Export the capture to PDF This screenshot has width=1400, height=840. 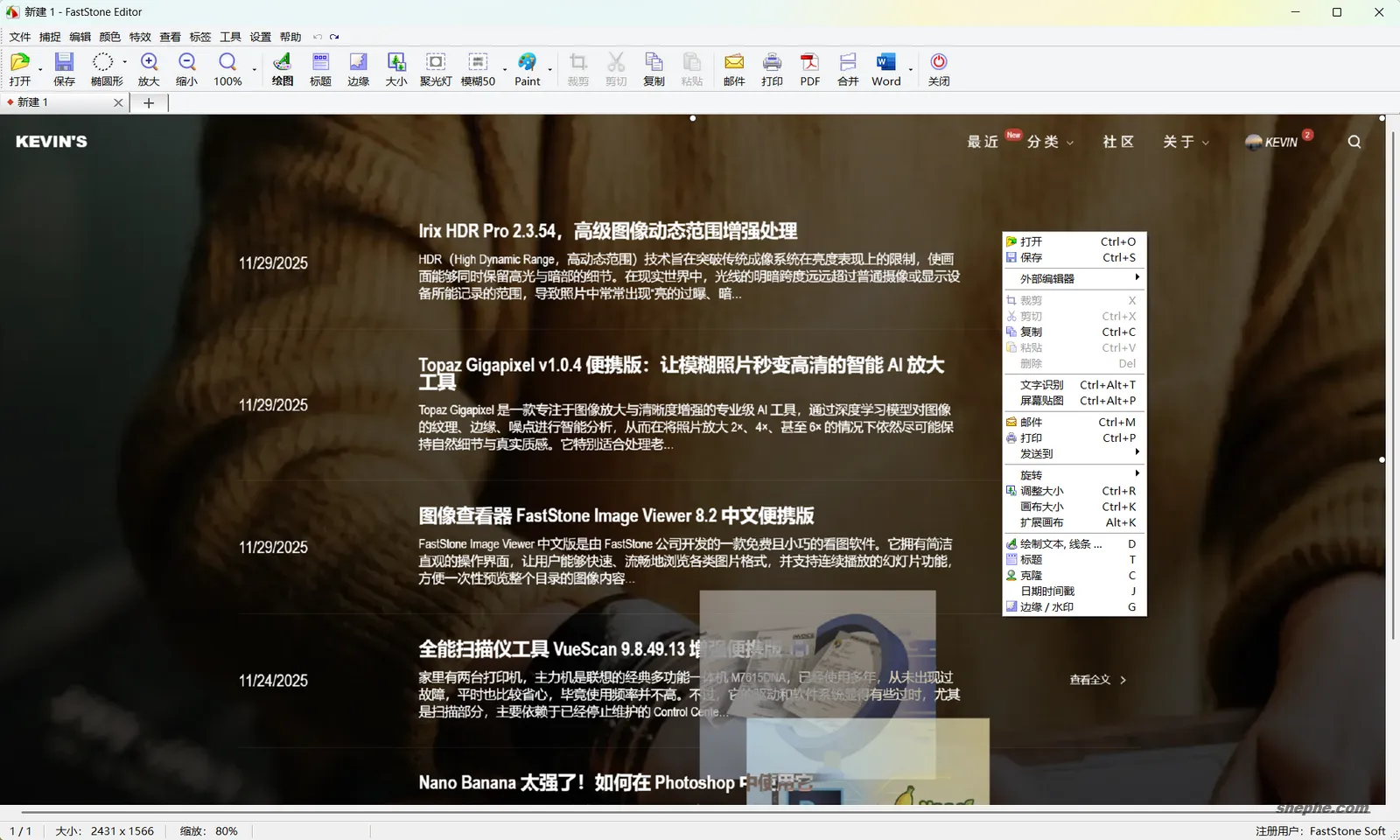point(808,68)
